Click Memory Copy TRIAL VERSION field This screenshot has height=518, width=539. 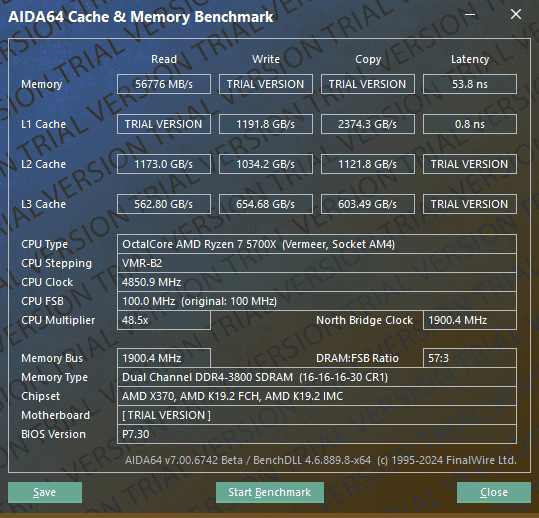click(368, 84)
